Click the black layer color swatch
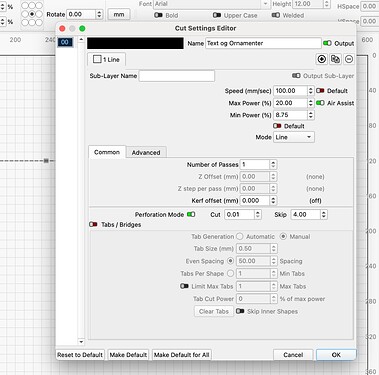The image size is (379, 375). 135,43
